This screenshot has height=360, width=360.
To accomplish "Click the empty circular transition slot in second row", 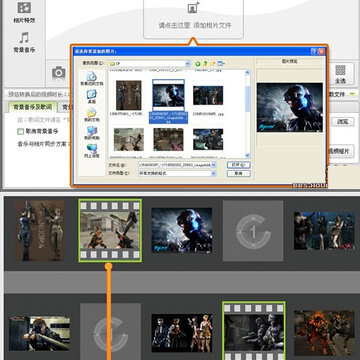I will 110,332.
